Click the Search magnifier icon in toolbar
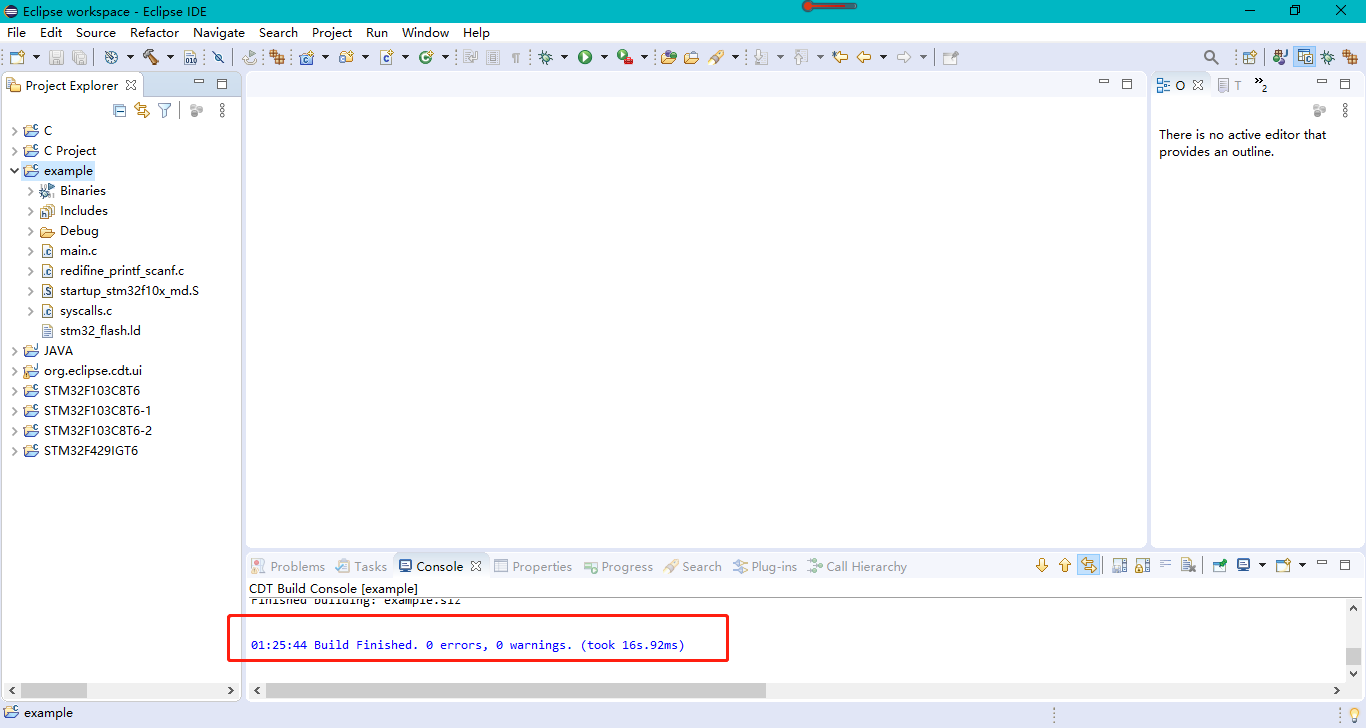Screen dimensions: 1366x728 (1211, 57)
